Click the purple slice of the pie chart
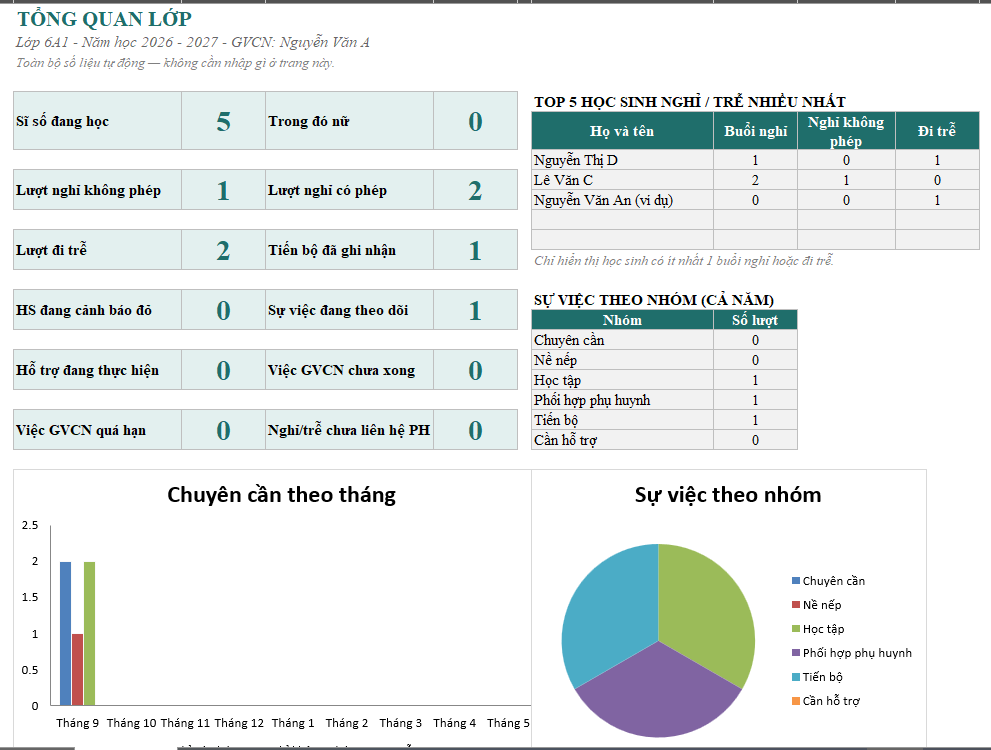This screenshot has width=991, height=750. pos(658,695)
